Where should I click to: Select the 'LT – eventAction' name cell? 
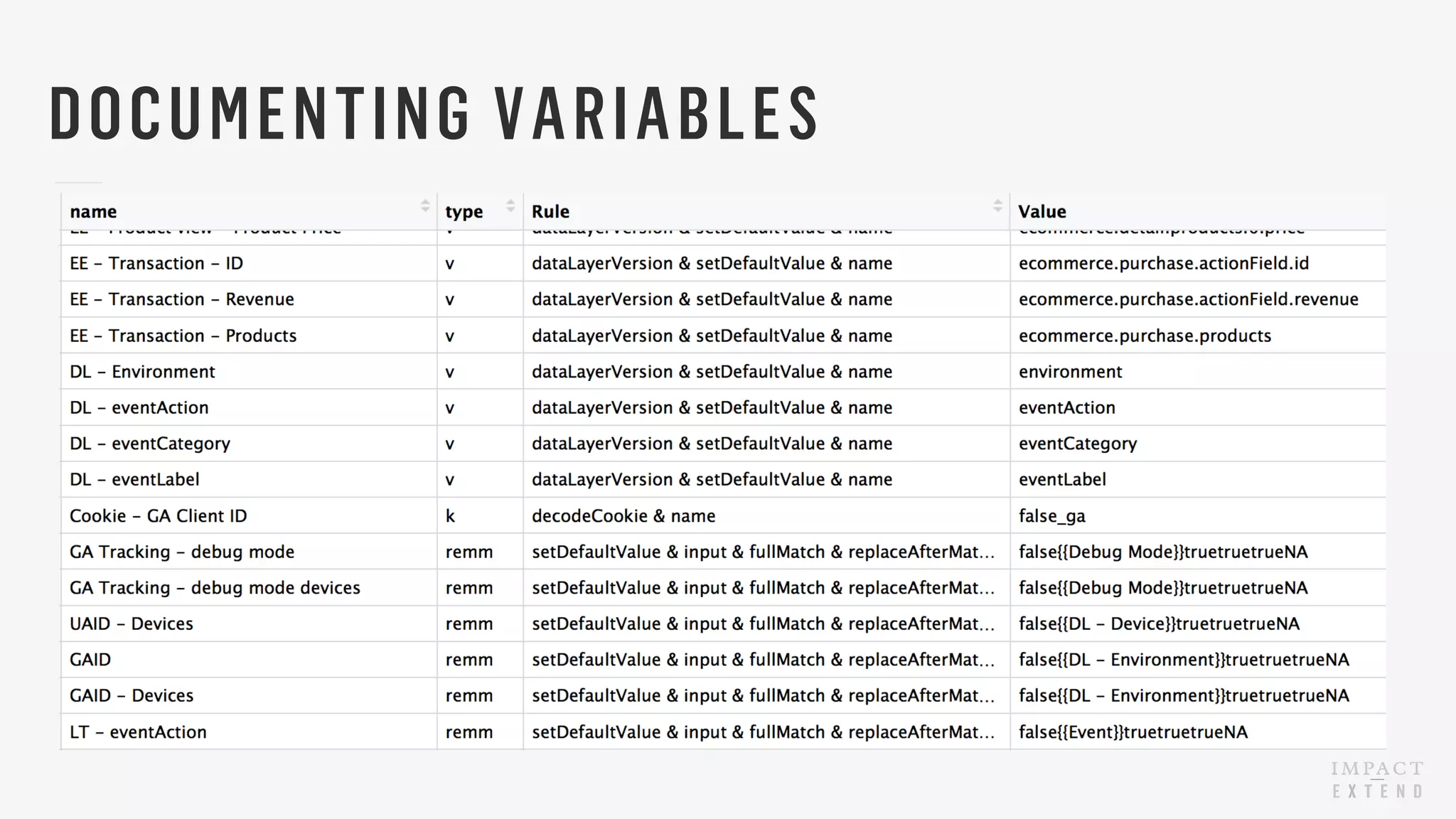click(249, 732)
